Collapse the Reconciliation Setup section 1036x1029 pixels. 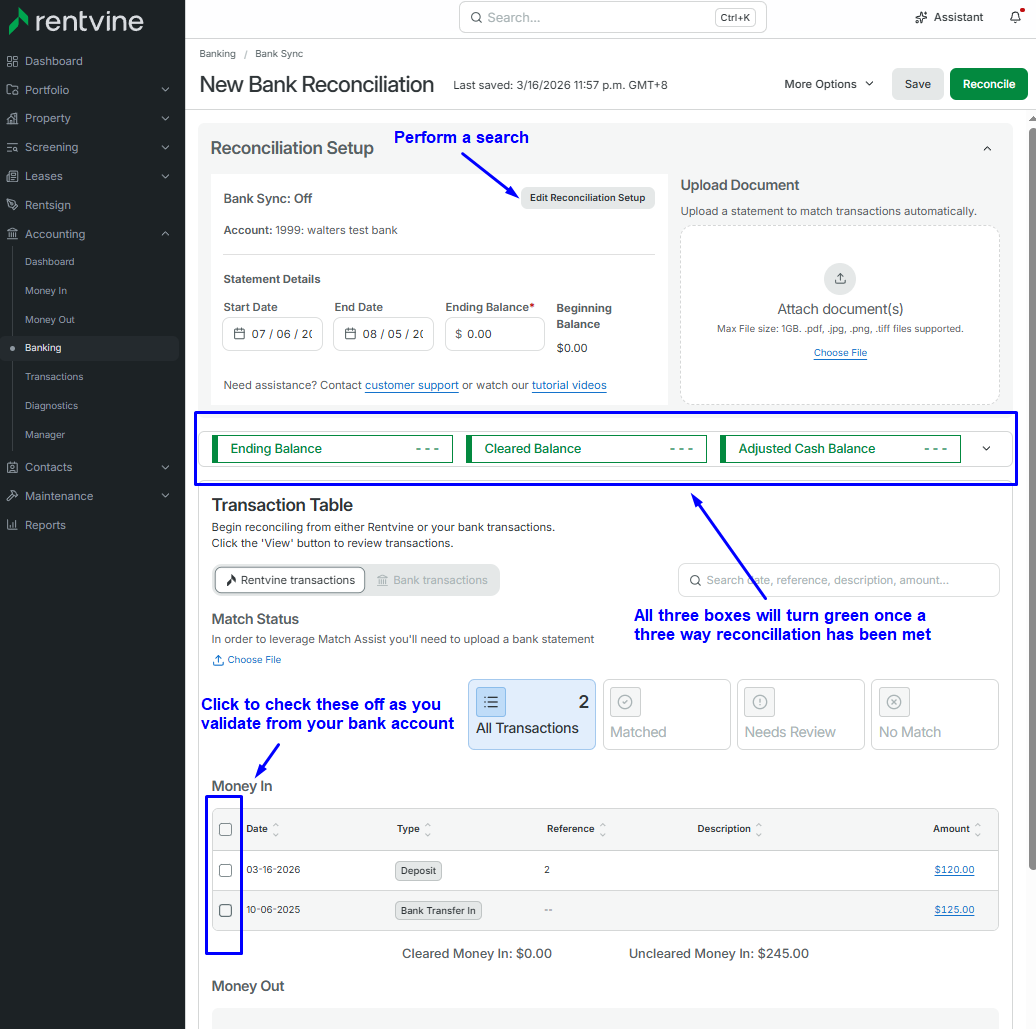pyautogui.click(x=987, y=149)
